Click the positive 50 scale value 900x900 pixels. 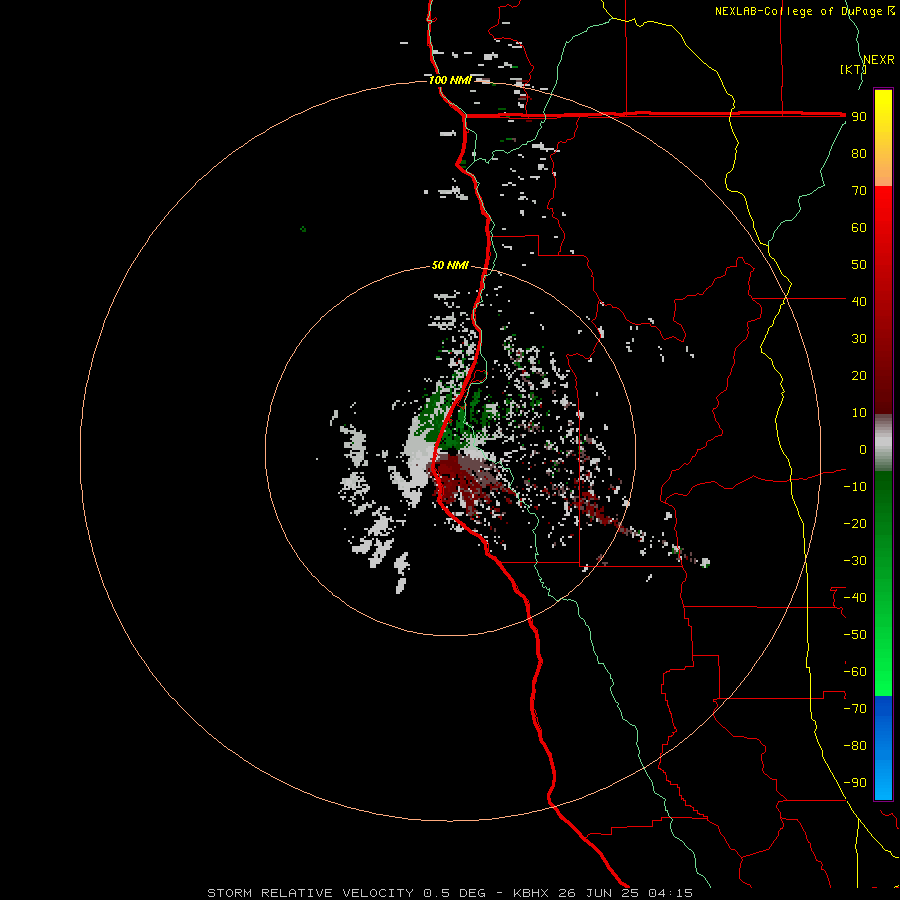(x=859, y=265)
